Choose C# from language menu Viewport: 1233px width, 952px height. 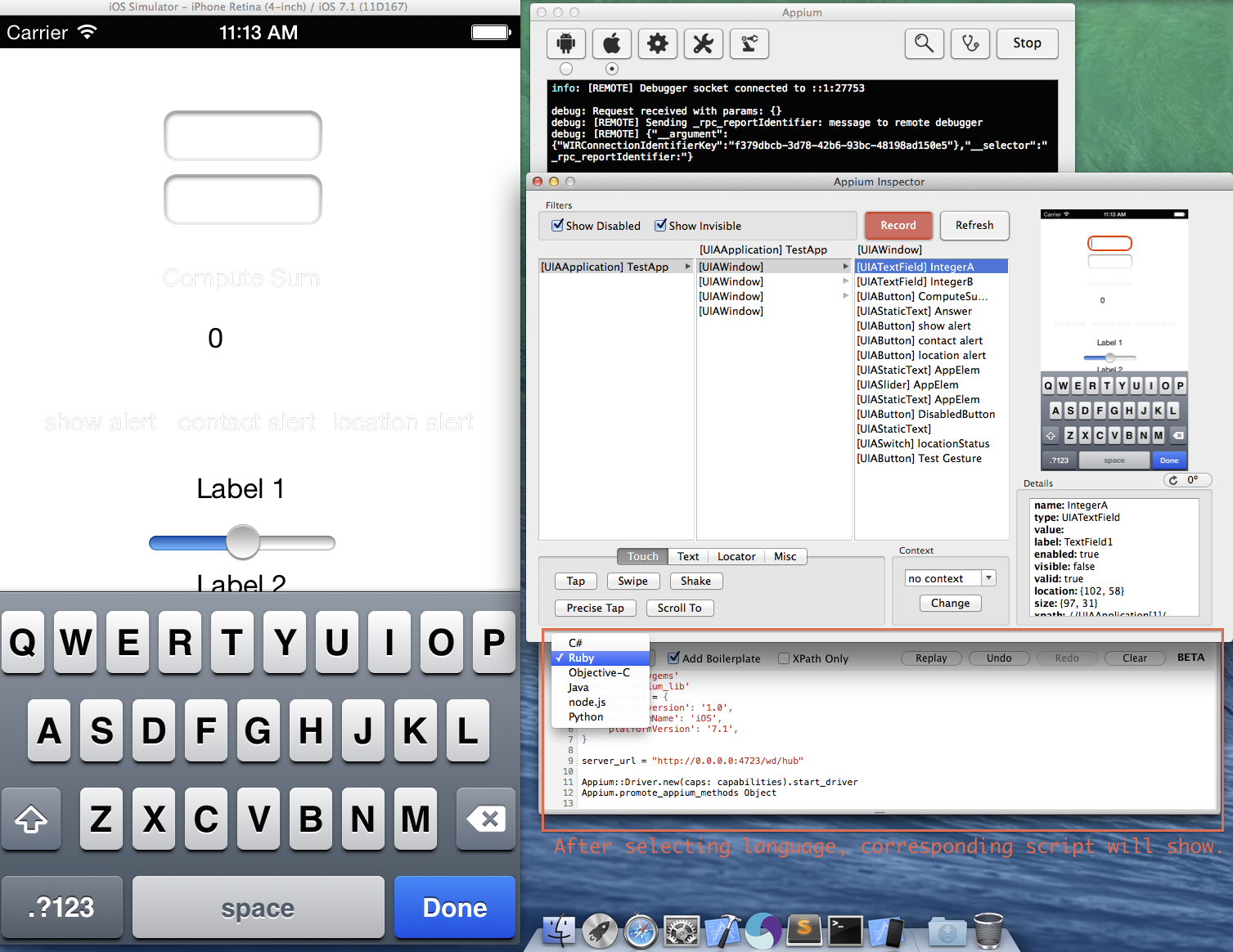click(601, 643)
